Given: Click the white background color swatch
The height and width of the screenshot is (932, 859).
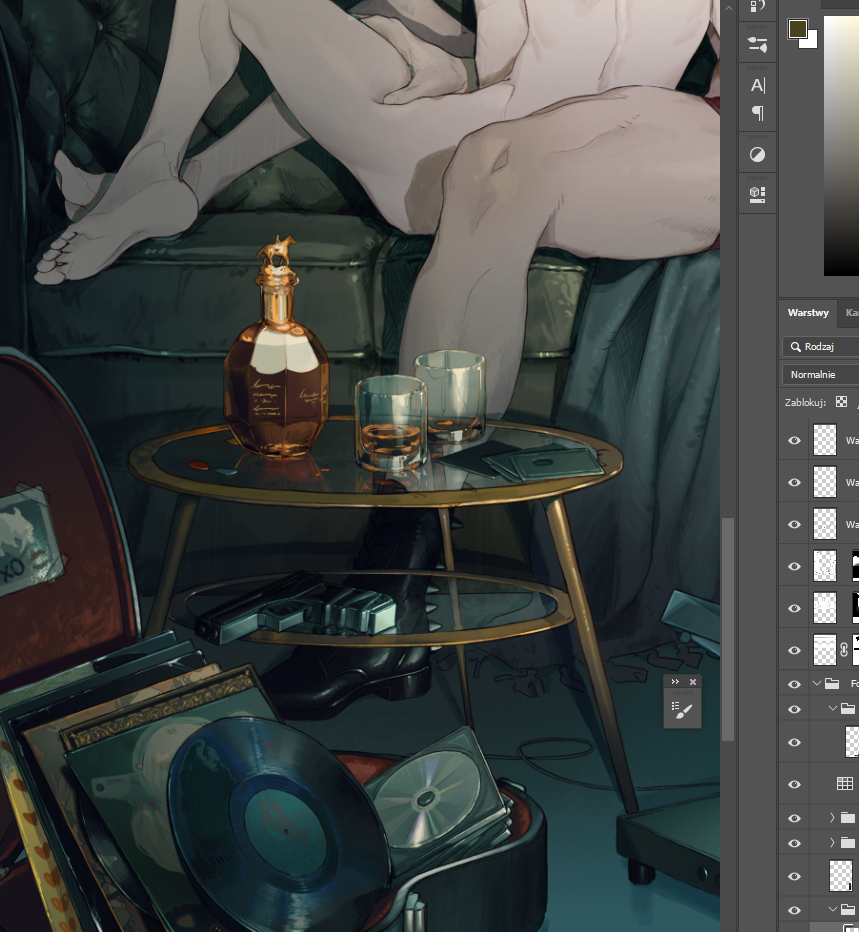Looking at the screenshot, I should 811,41.
